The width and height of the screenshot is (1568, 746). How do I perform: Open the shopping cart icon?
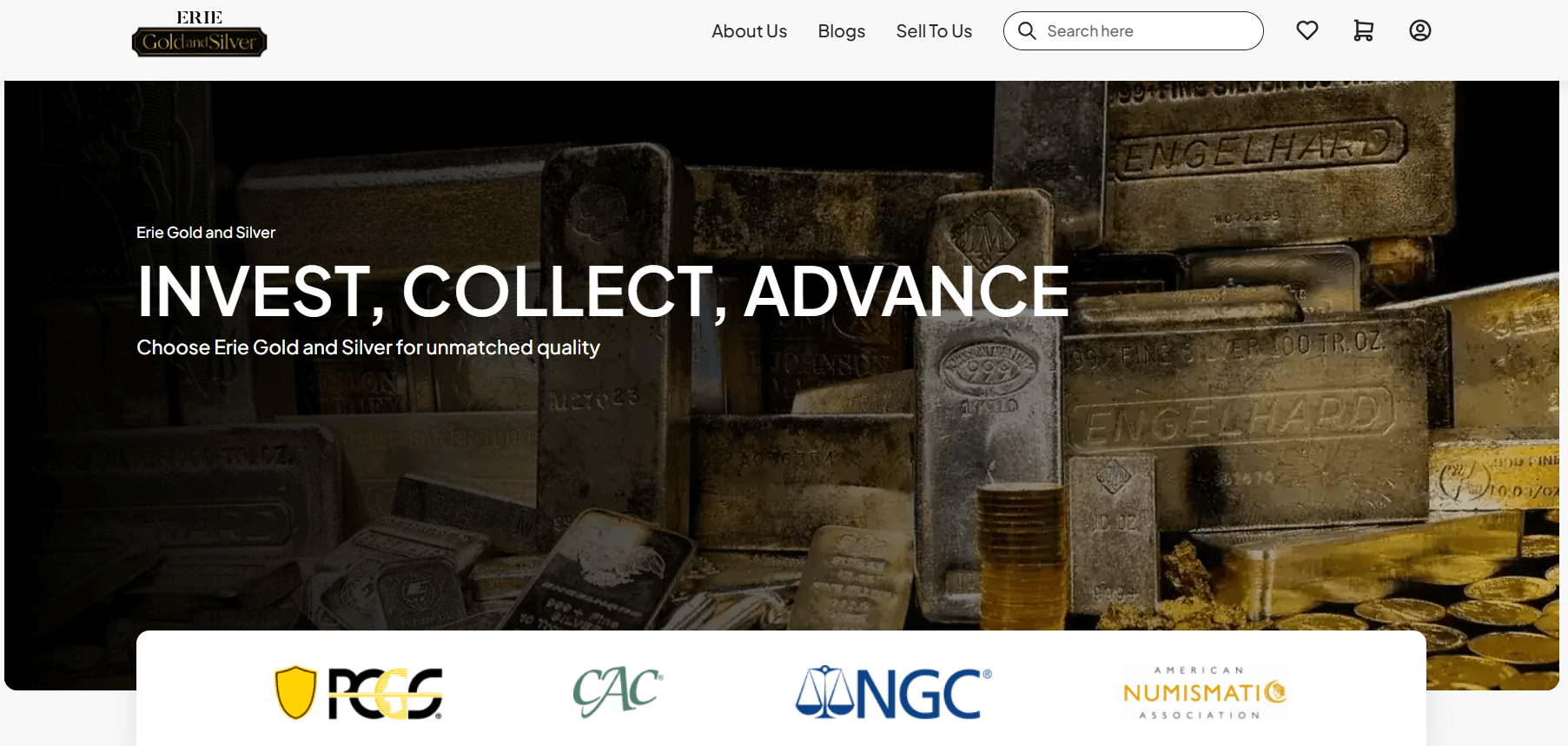(1363, 30)
